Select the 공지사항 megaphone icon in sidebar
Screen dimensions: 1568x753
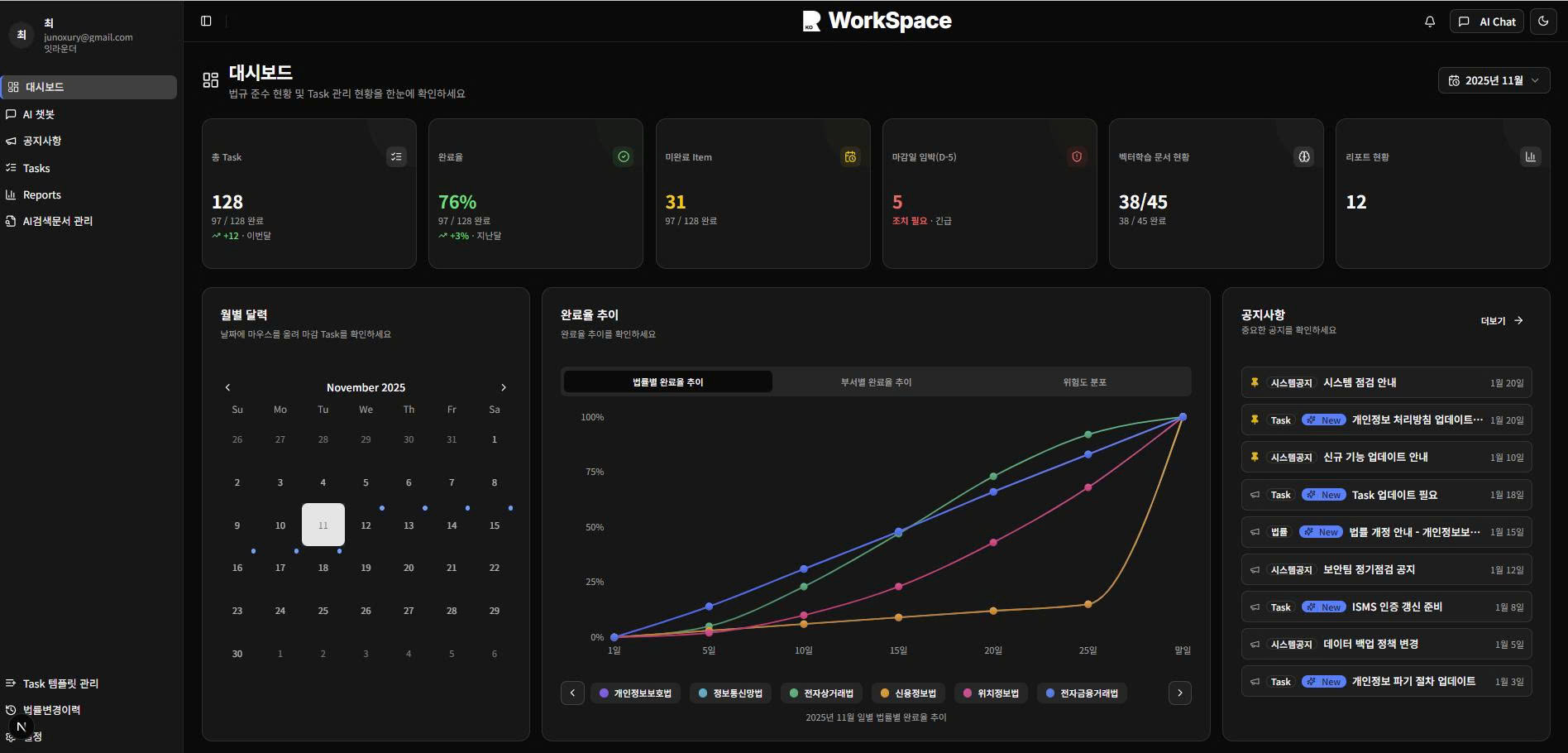tap(12, 141)
